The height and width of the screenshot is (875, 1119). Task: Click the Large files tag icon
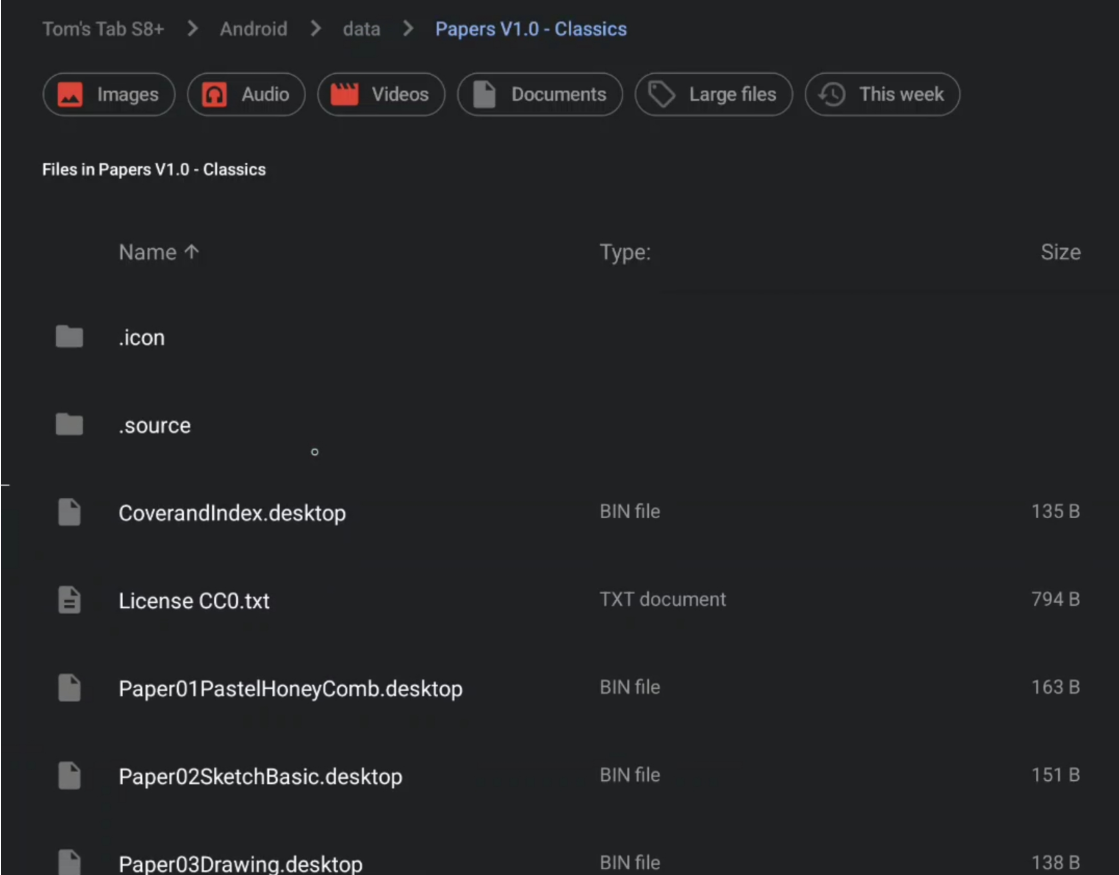click(x=662, y=95)
